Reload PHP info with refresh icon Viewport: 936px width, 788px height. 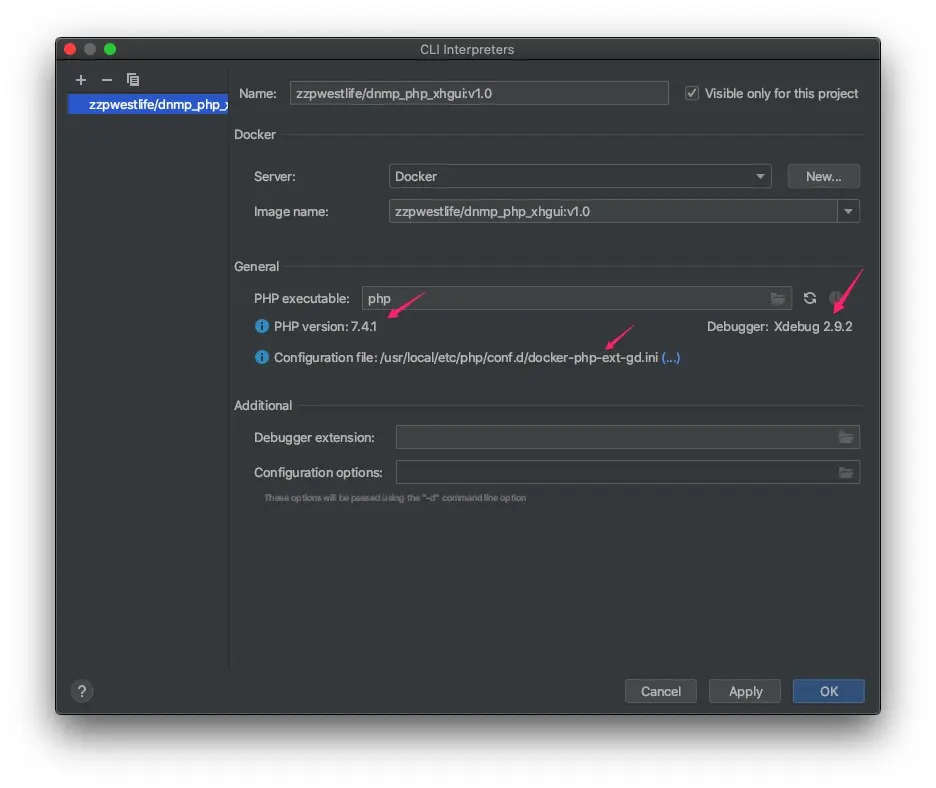point(809,298)
